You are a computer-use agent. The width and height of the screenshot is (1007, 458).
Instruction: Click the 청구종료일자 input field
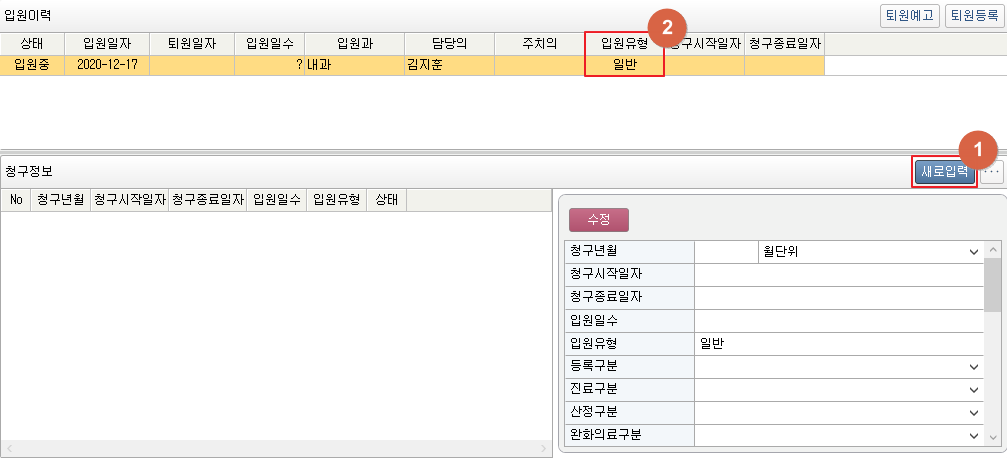(838, 298)
